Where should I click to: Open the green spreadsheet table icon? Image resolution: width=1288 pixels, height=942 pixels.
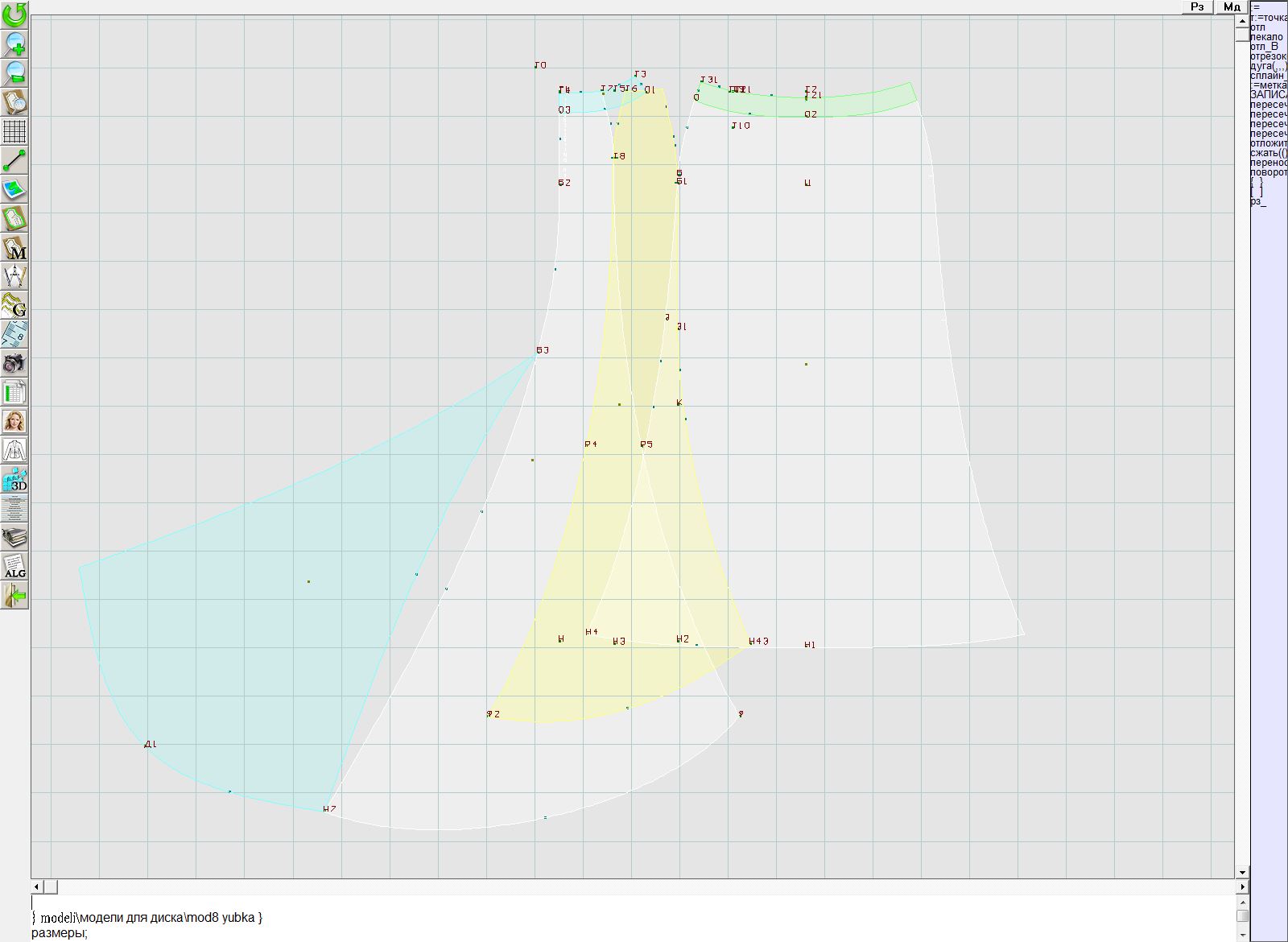14,393
